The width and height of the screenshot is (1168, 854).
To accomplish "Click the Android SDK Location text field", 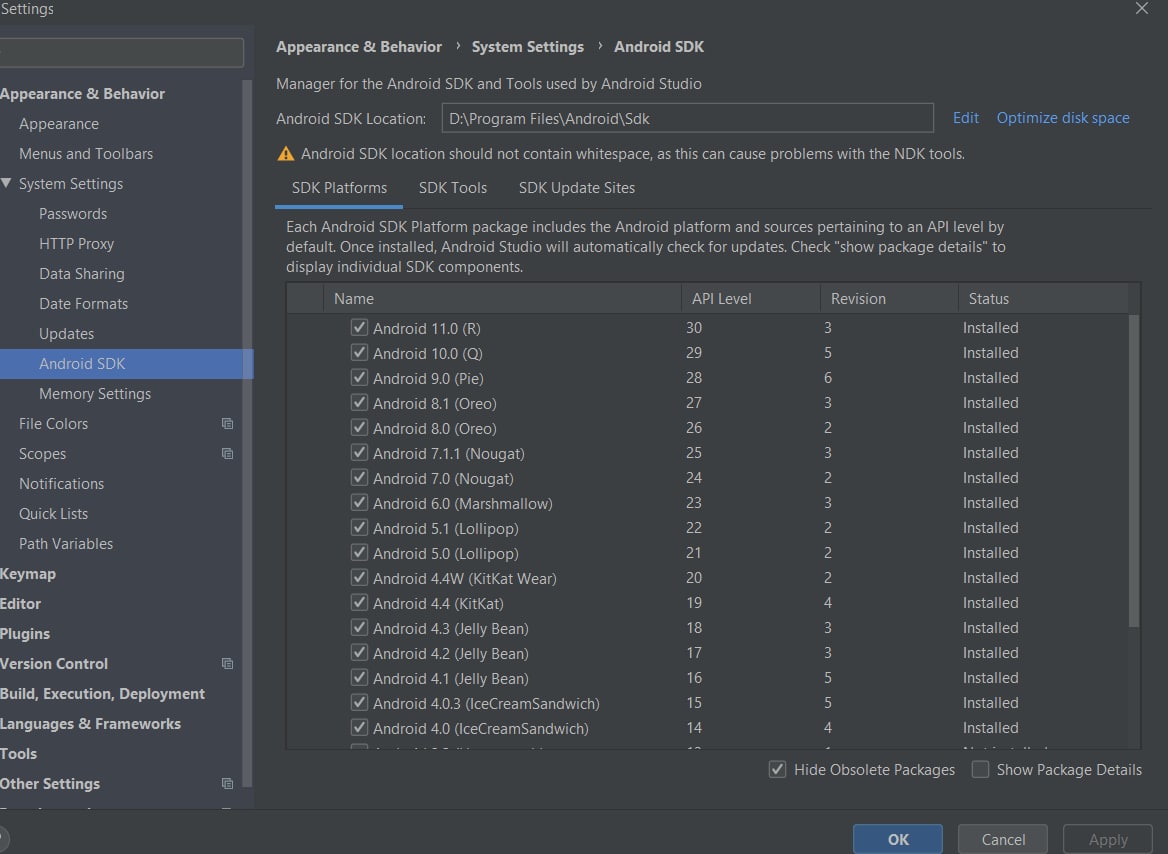I will [687, 118].
